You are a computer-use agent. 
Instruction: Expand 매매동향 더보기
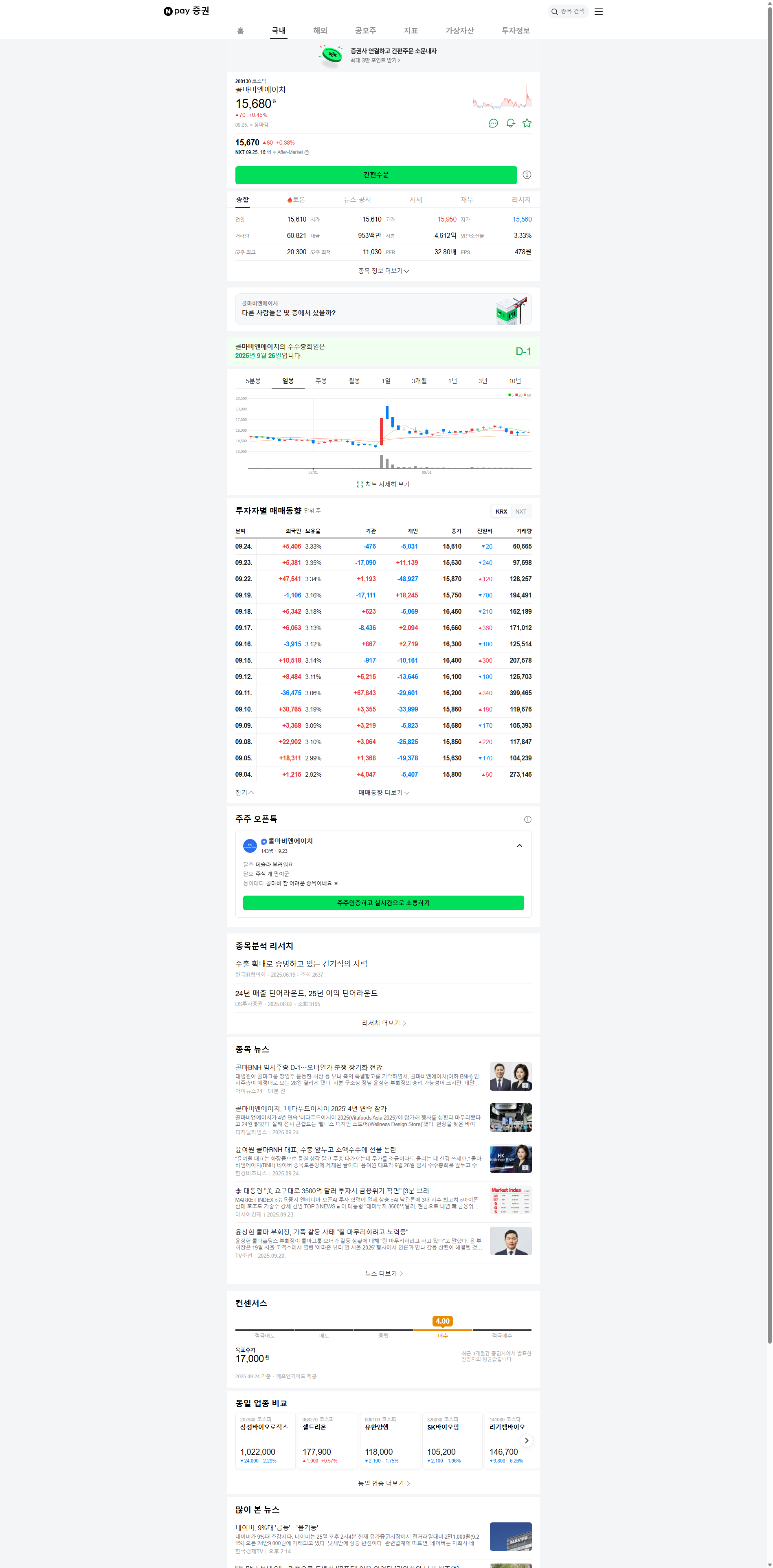click(x=384, y=793)
